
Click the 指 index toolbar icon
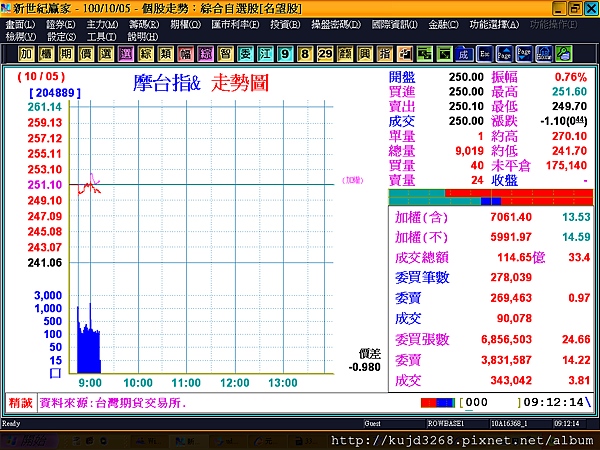point(385,54)
